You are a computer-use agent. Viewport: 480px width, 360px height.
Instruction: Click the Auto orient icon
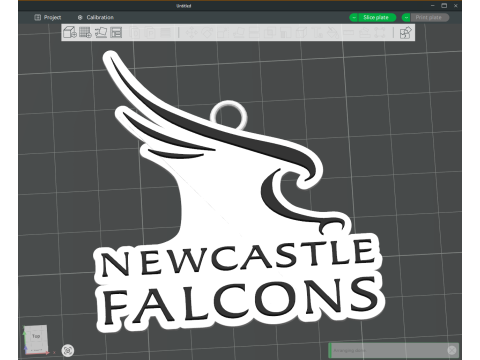(101, 32)
